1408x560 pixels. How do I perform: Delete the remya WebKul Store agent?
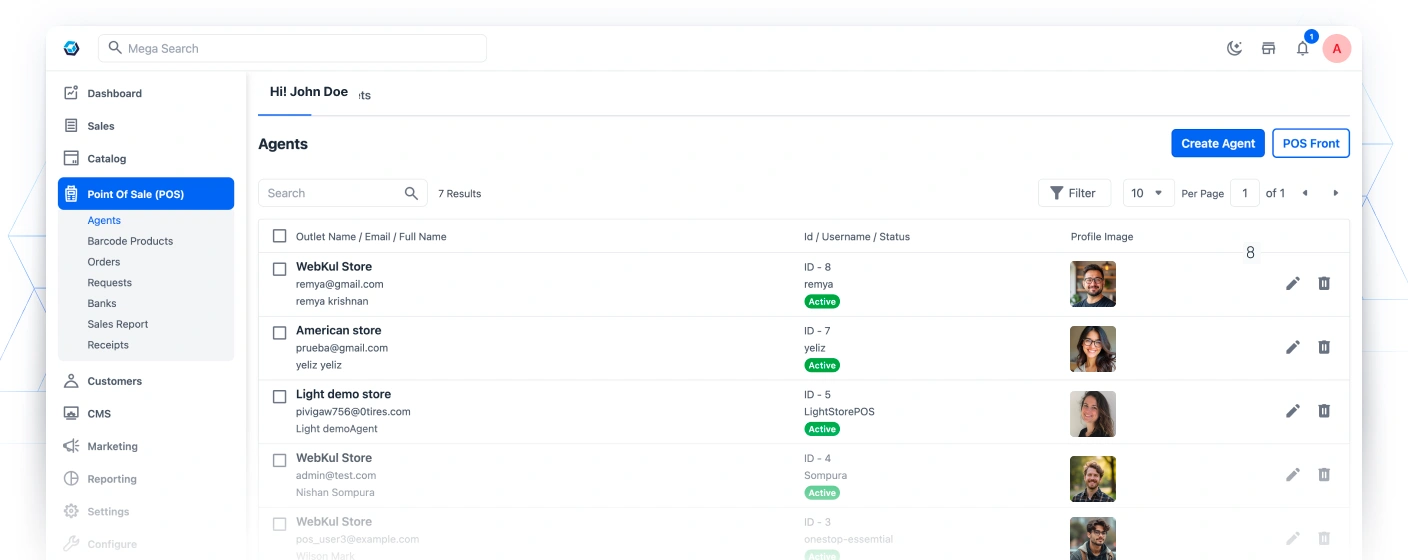[x=1324, y=284]
